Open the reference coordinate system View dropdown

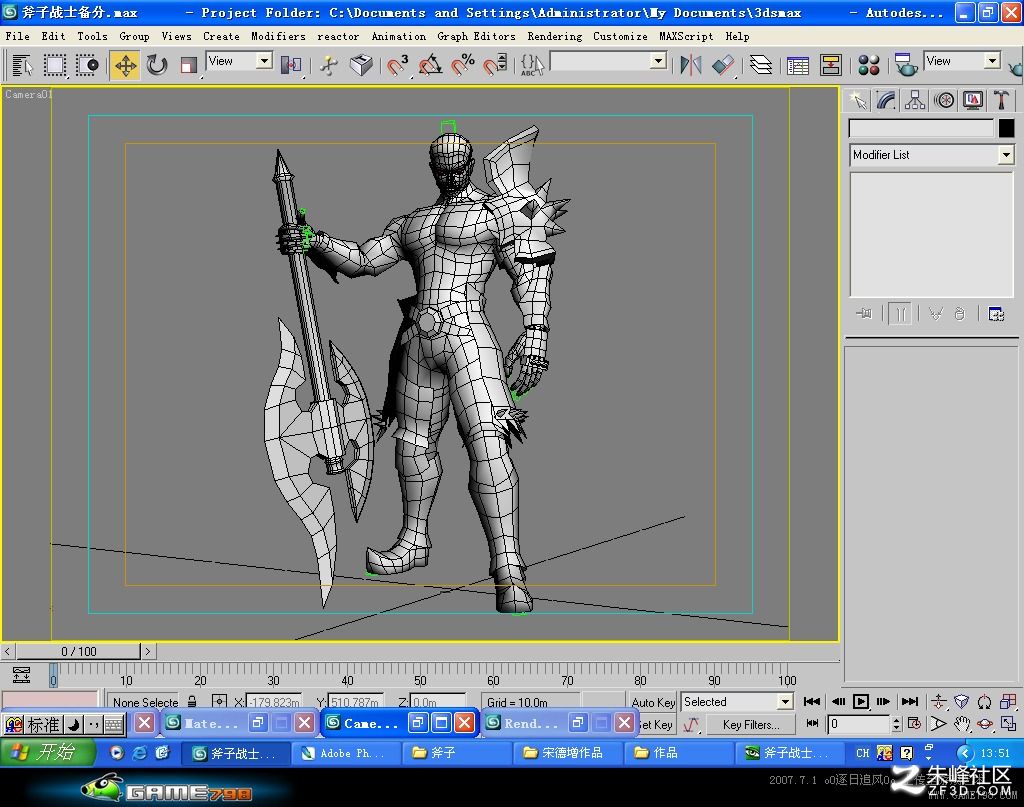tap(240, 61)
